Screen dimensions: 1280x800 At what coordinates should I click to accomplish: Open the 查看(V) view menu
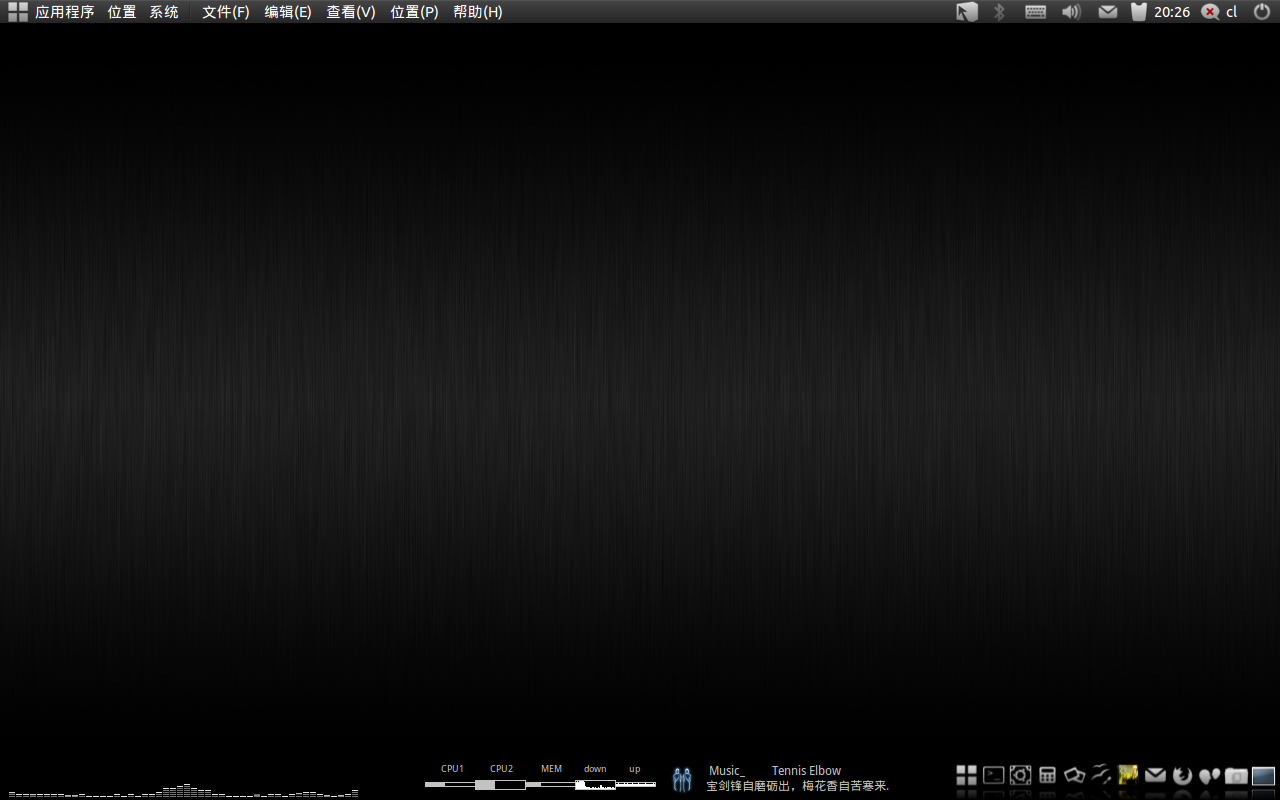351,12
